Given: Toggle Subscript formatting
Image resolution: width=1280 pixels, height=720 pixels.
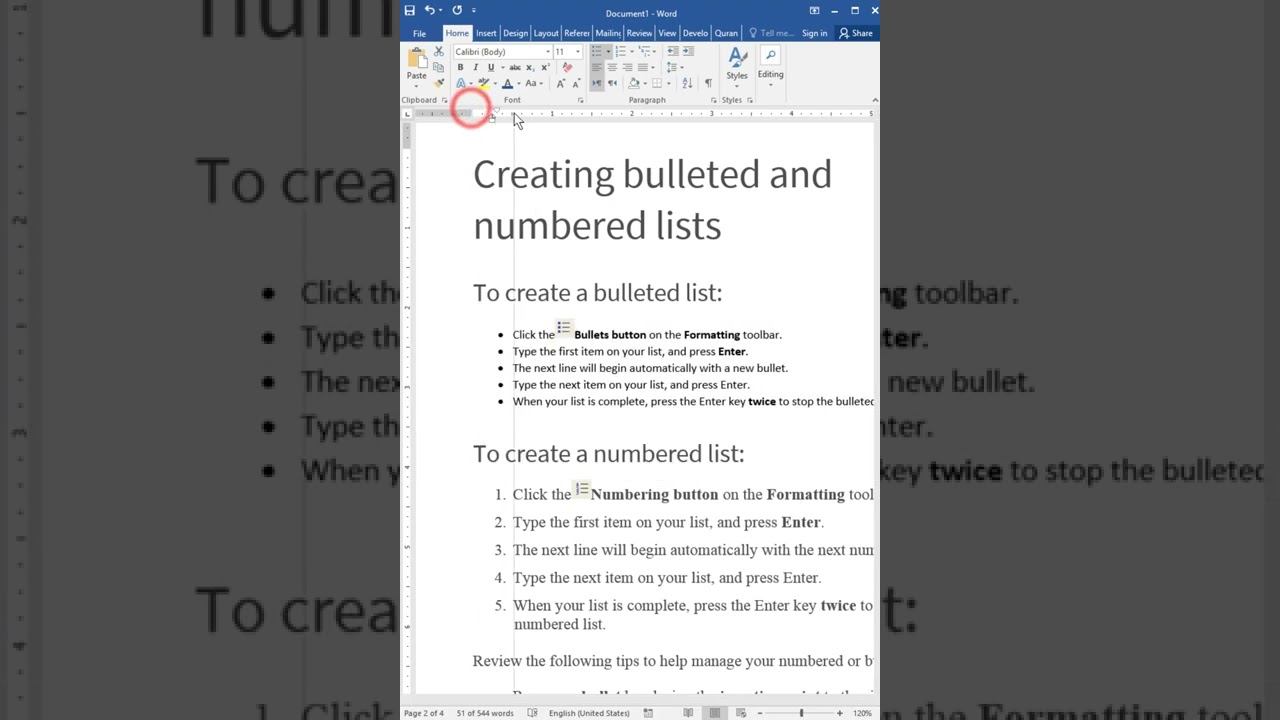Looking at the screenshot, I should pos(530,67).
